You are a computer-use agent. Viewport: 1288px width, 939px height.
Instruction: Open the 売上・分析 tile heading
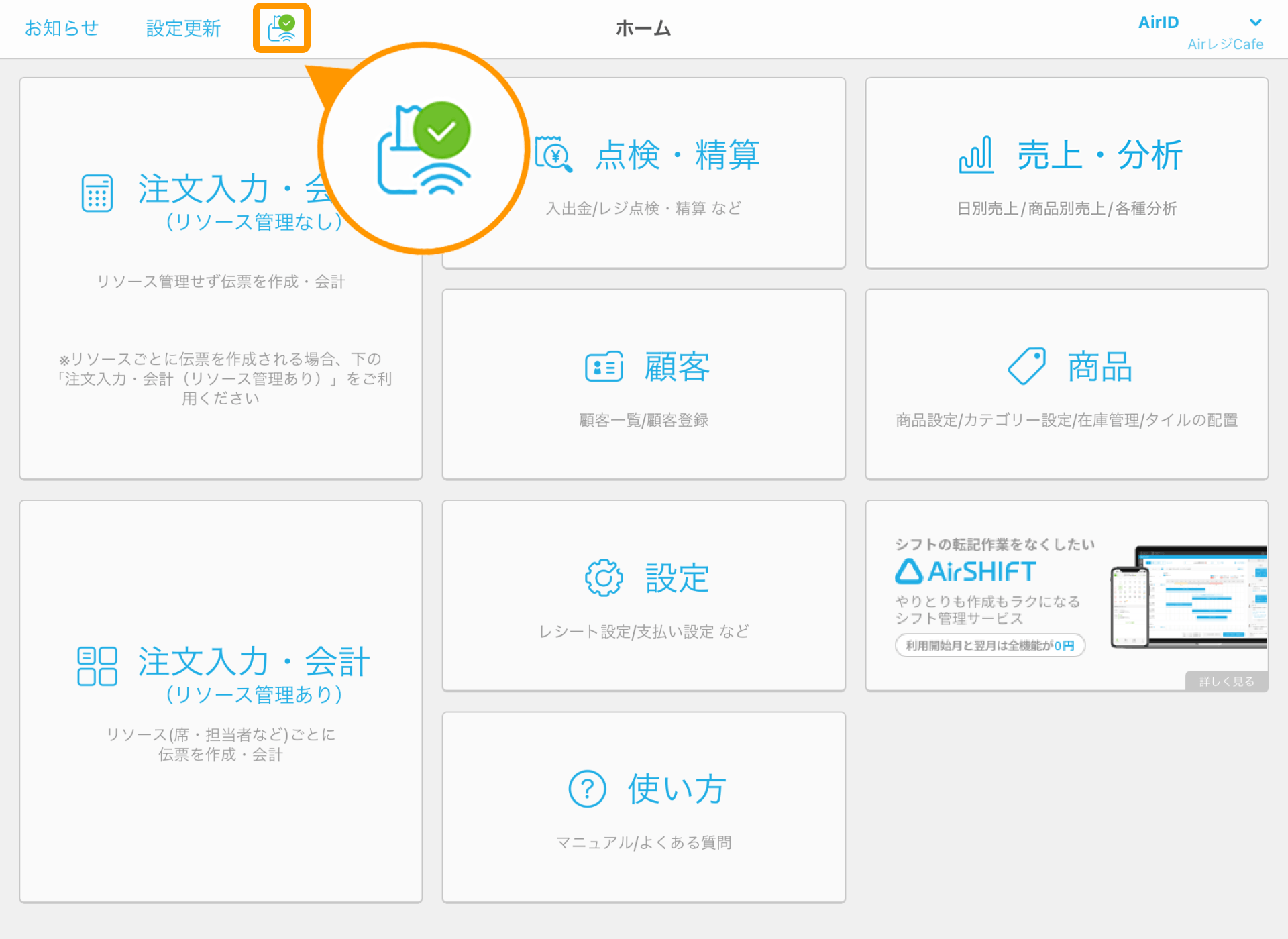[x=1099, y=155]
